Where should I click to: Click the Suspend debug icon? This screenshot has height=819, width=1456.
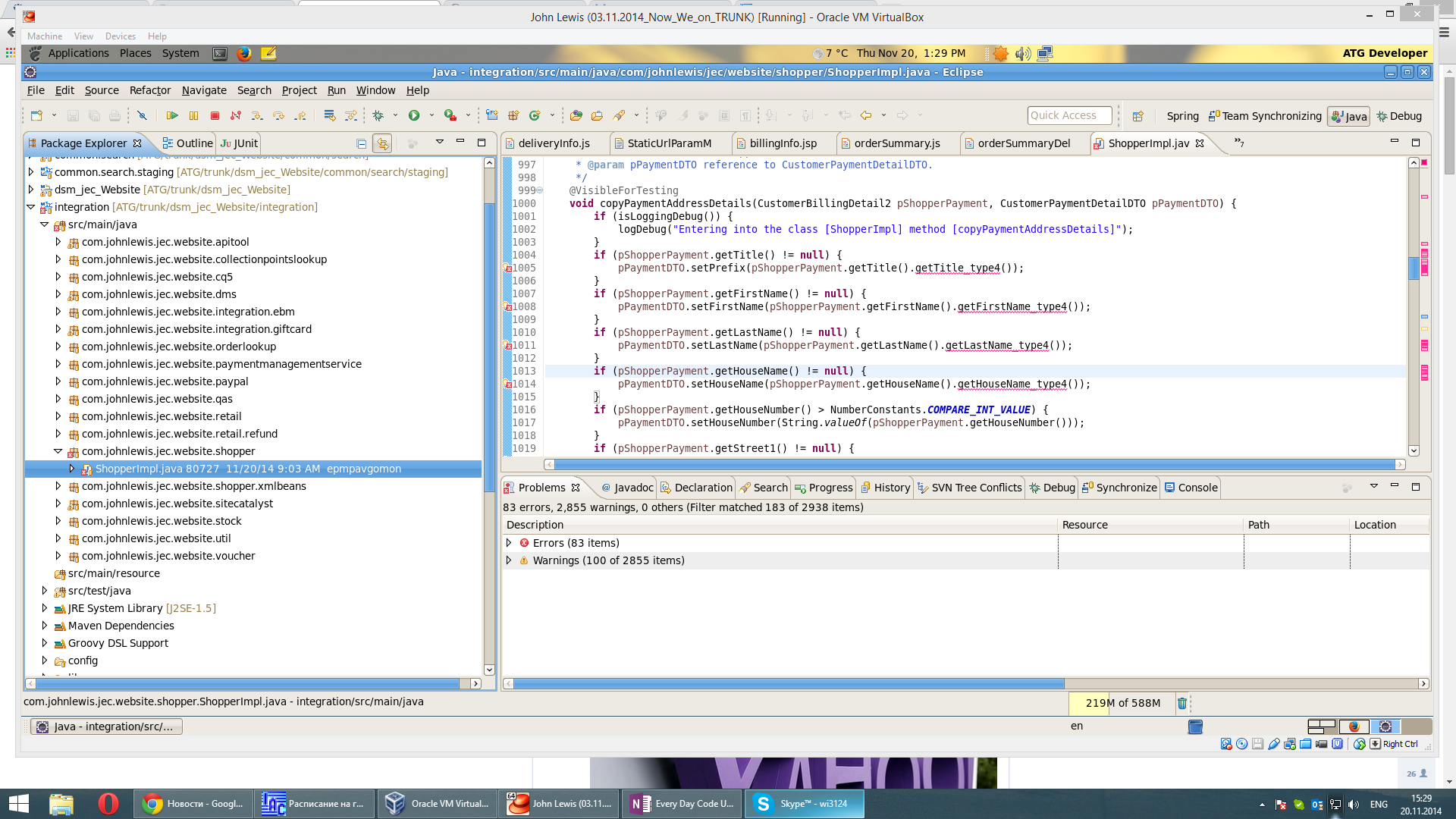[x=193, y=115]
